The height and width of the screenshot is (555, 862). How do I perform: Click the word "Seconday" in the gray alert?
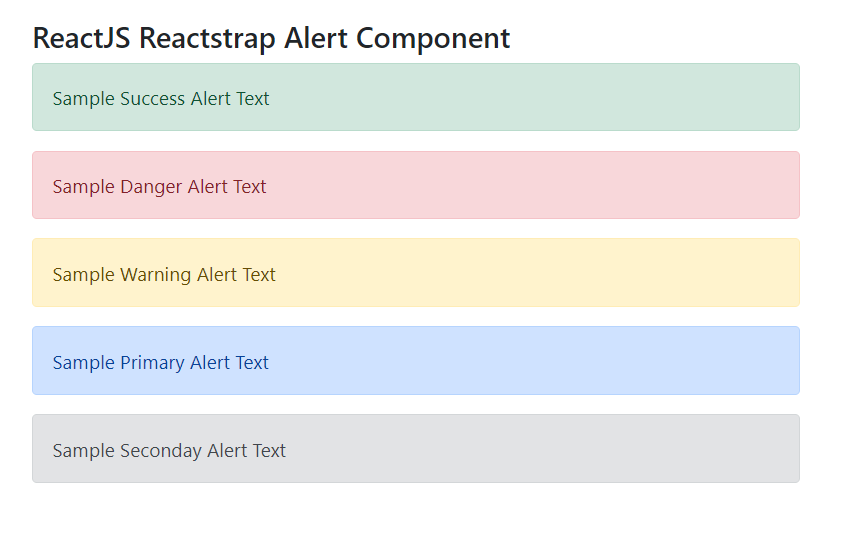160,450
